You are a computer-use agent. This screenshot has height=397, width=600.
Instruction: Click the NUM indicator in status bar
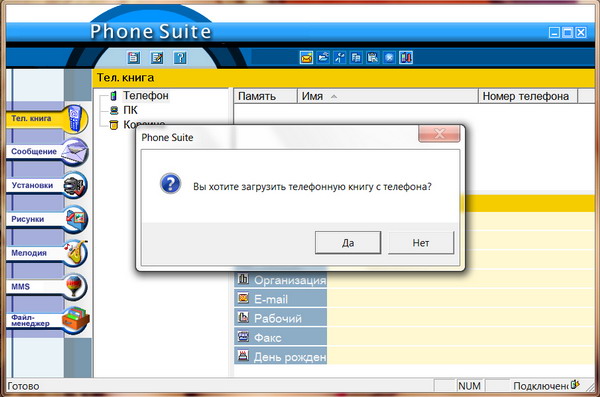(470, 386)
